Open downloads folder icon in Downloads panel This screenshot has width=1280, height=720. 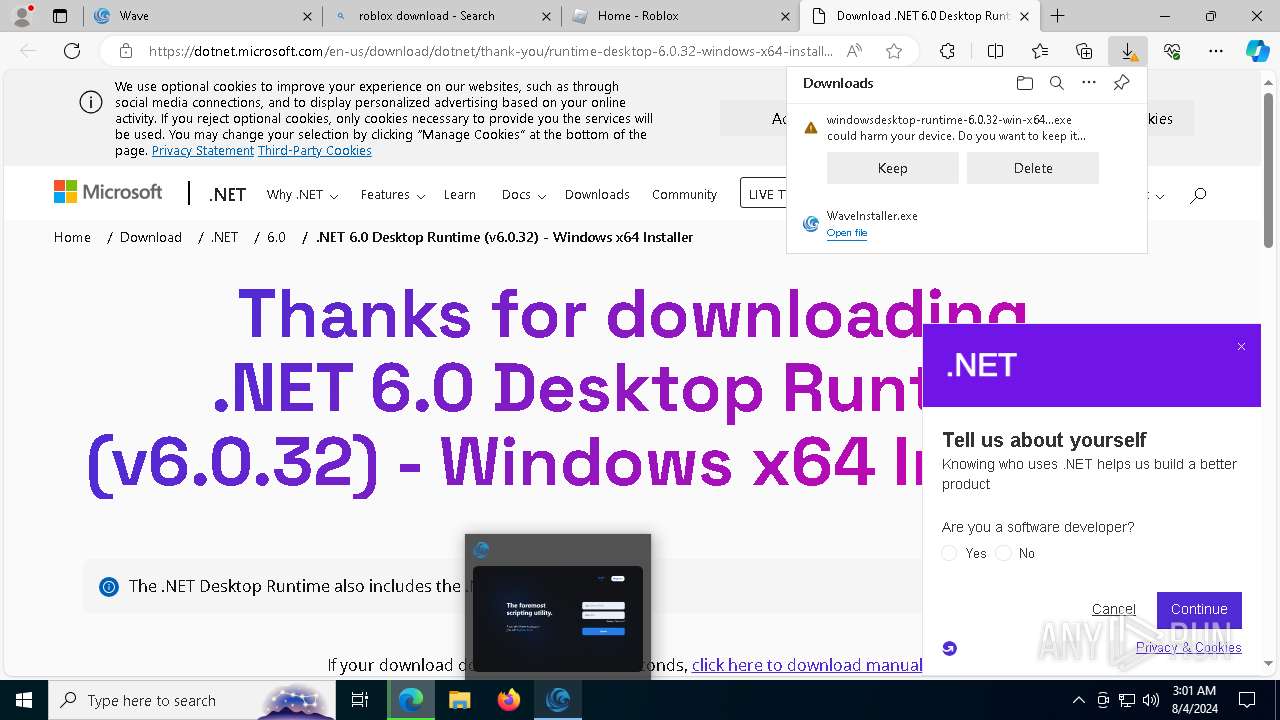[1024, 83]
